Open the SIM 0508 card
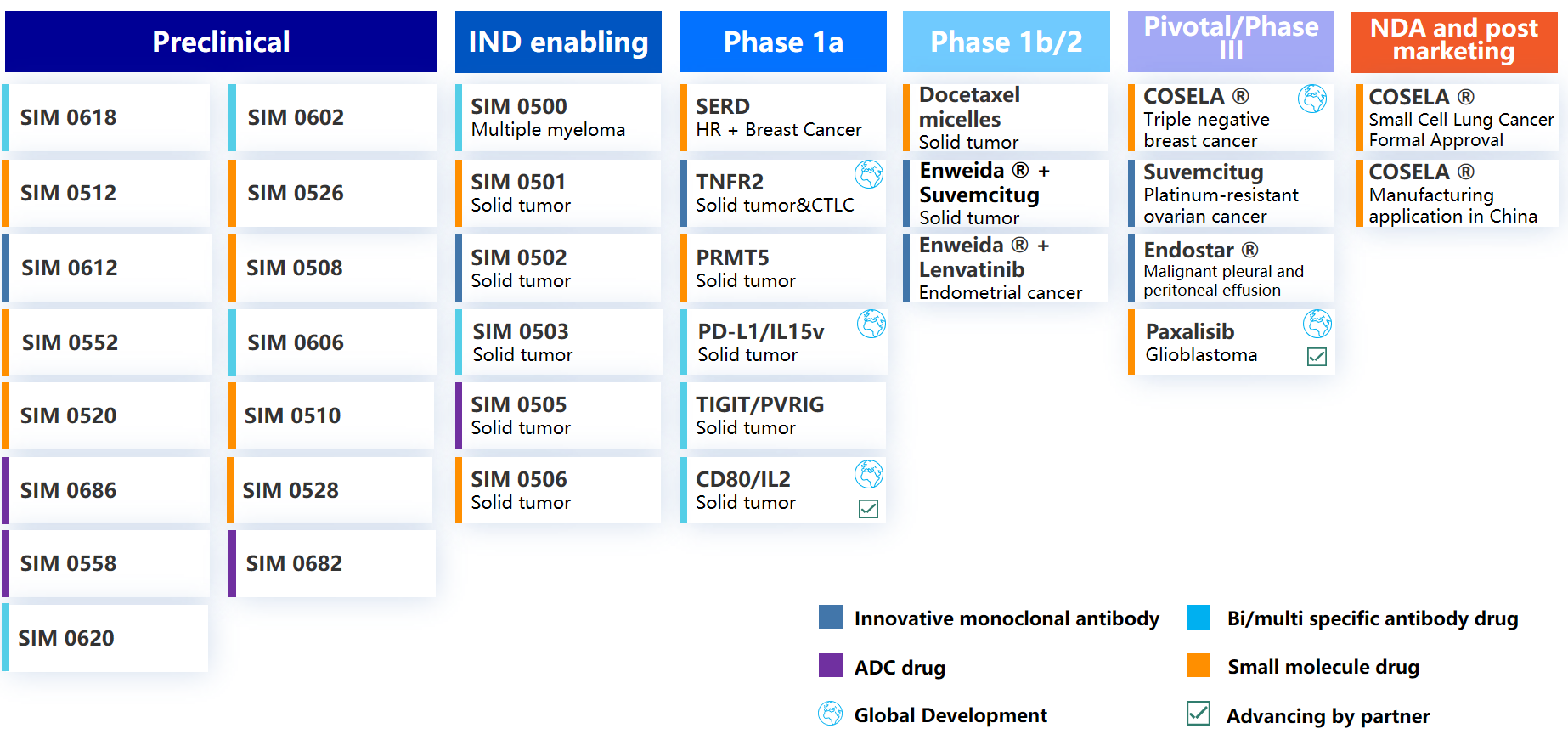 [333, 268]
